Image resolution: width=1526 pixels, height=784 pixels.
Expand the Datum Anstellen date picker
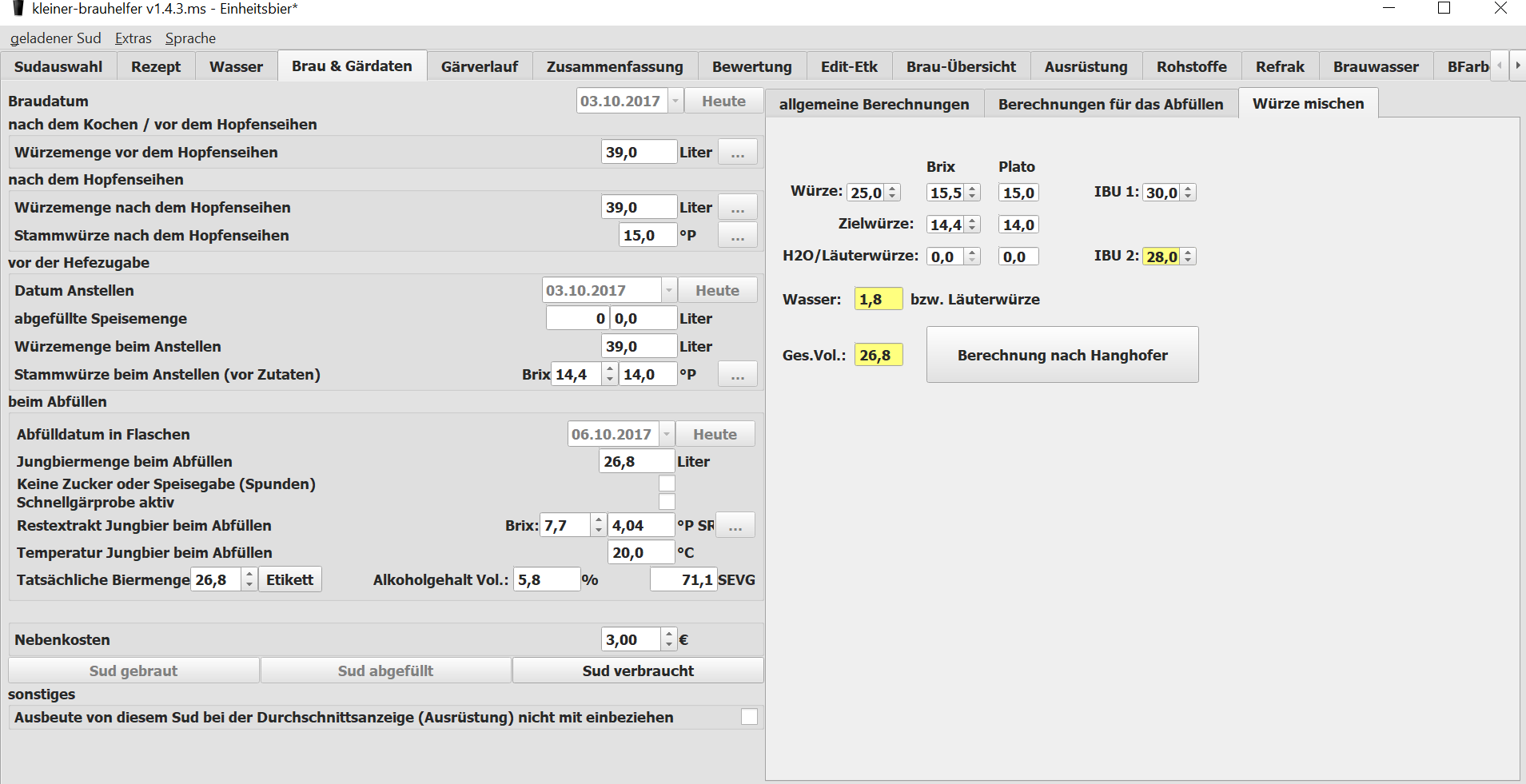(669, 291)
